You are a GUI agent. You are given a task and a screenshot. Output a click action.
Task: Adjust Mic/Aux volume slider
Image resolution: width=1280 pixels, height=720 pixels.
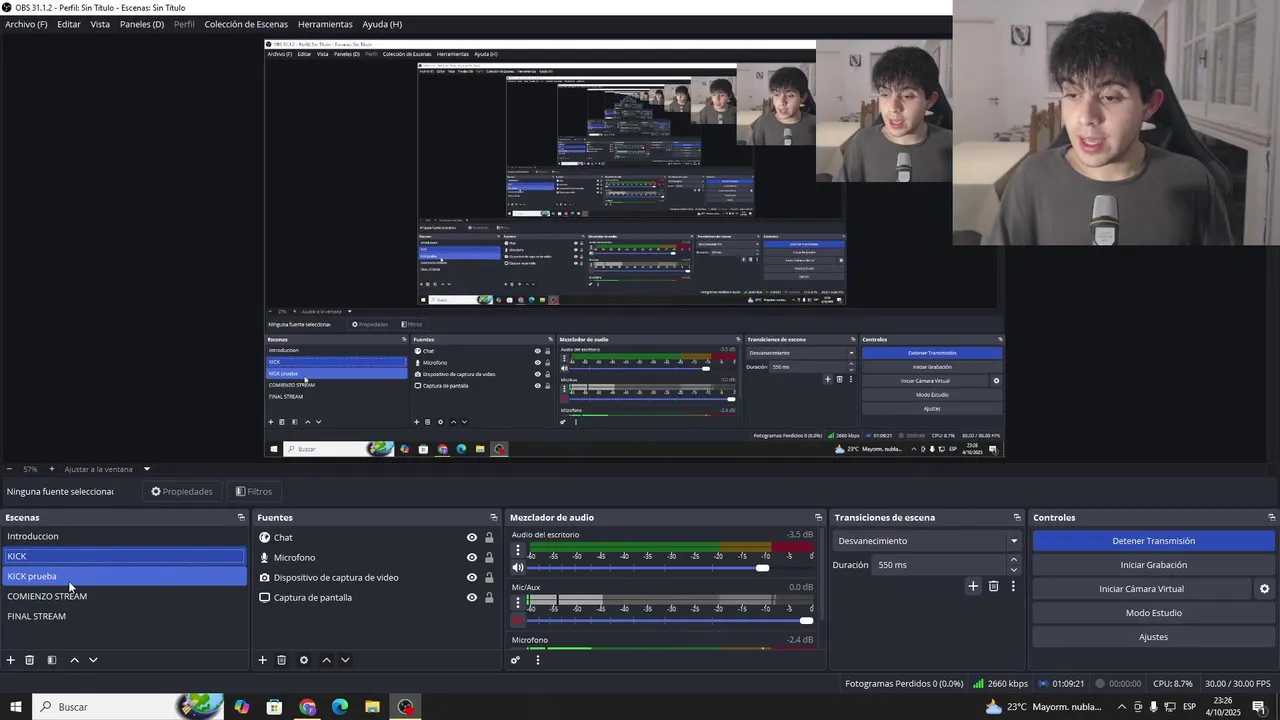tap(806, 620)
